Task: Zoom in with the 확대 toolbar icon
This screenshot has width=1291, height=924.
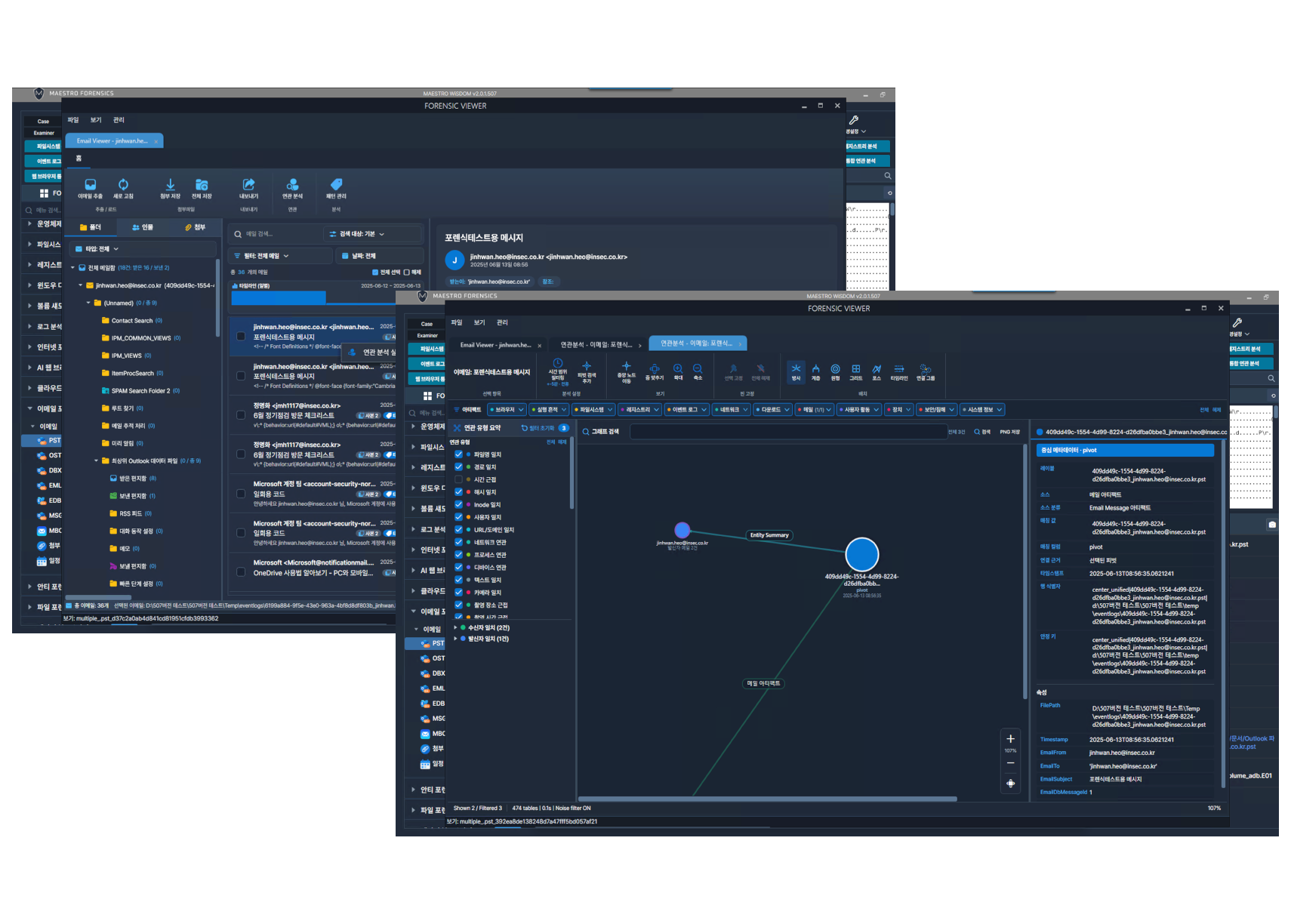Action: (678, 368)
